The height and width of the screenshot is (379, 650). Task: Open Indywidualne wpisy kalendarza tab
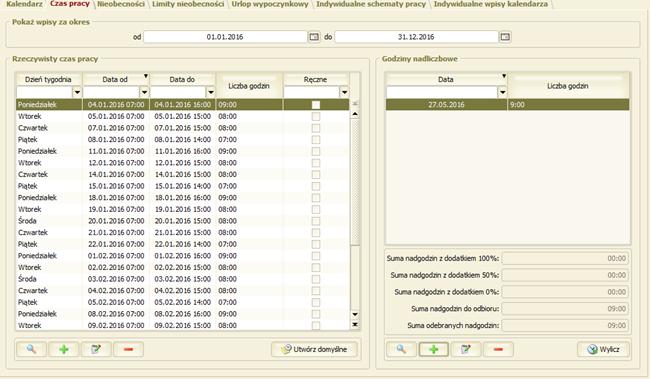pyautogui.click(x=490, y=4)
